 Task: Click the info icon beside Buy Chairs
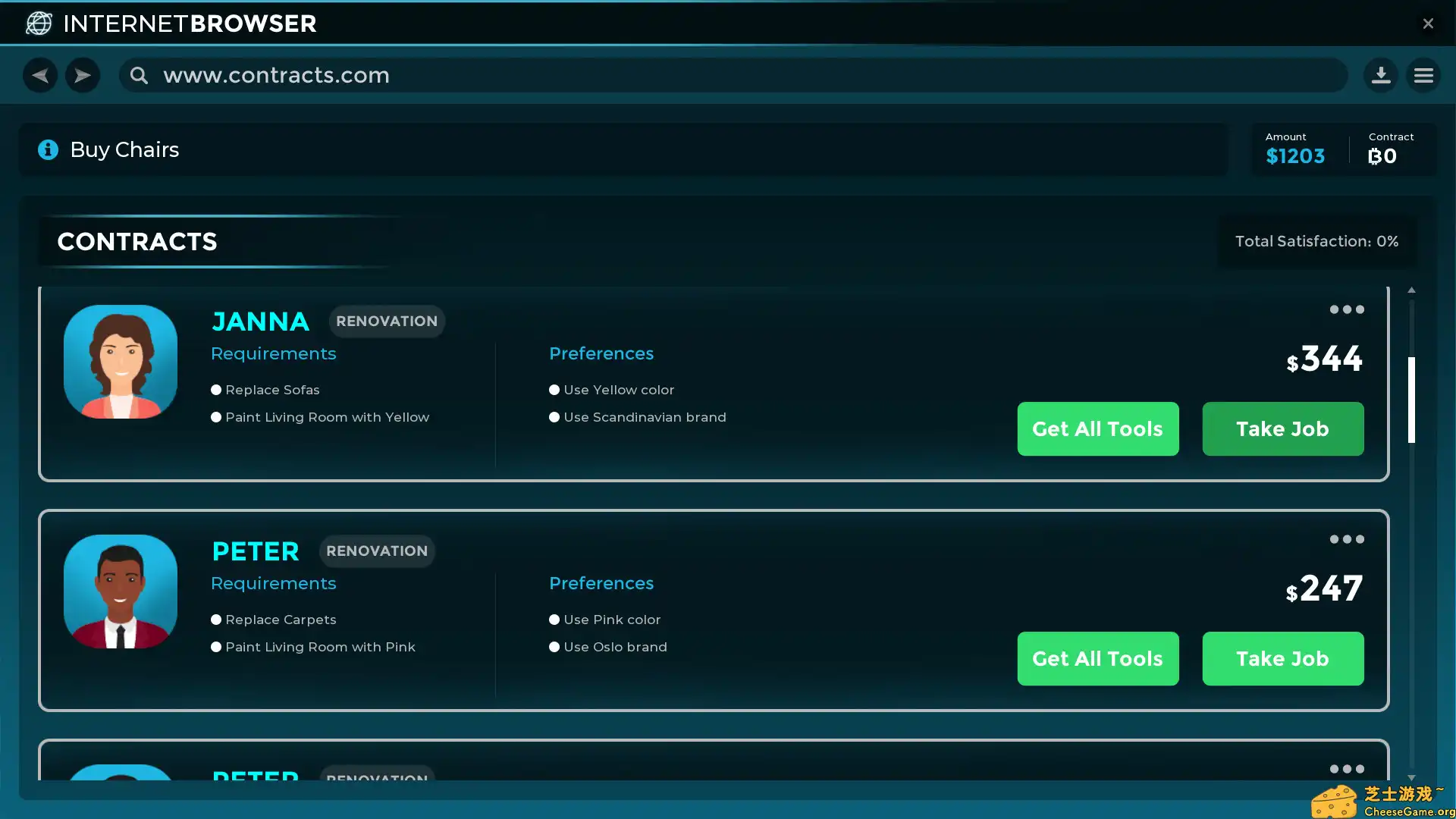pyautogui.click(x=48, y=149)
